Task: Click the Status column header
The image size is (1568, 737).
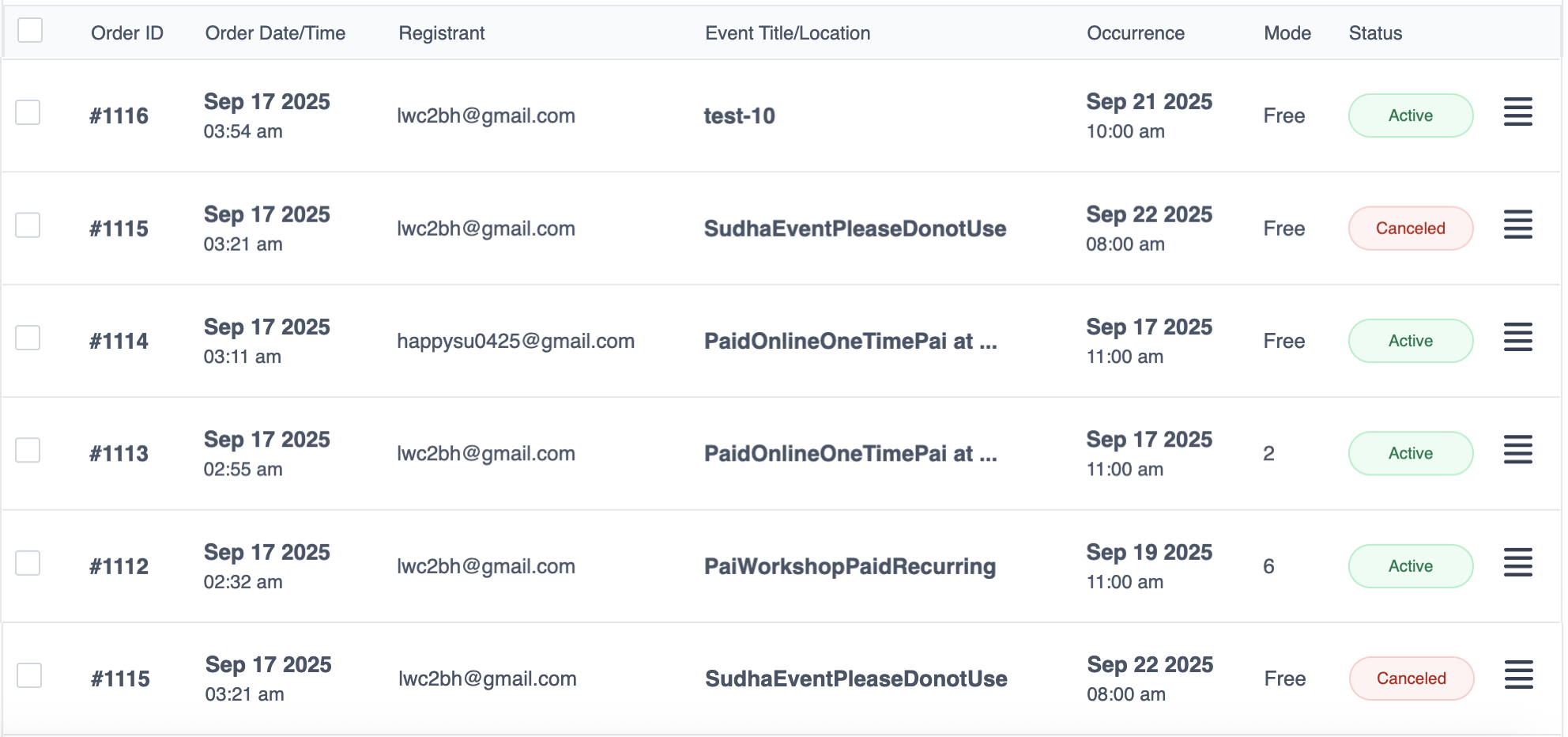Action: 1375,33
